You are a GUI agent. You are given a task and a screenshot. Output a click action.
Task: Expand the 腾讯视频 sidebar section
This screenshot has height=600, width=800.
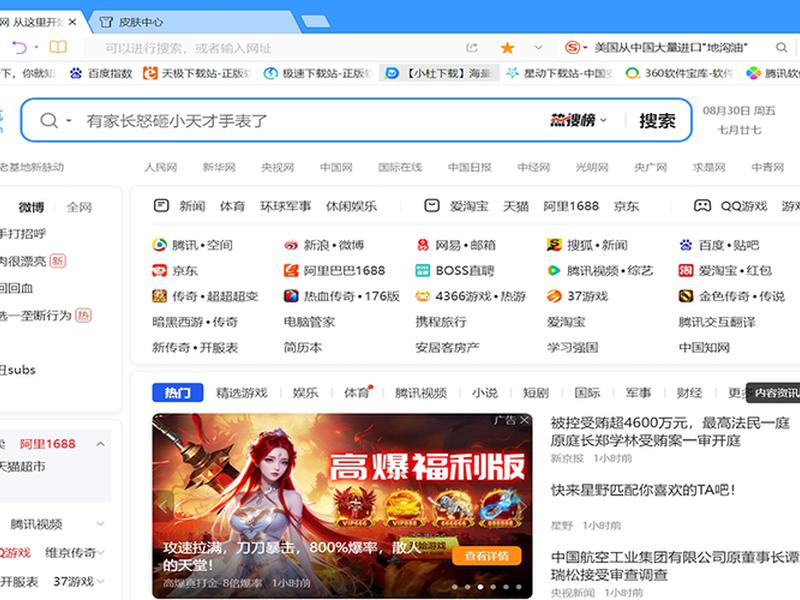(101, 524)
